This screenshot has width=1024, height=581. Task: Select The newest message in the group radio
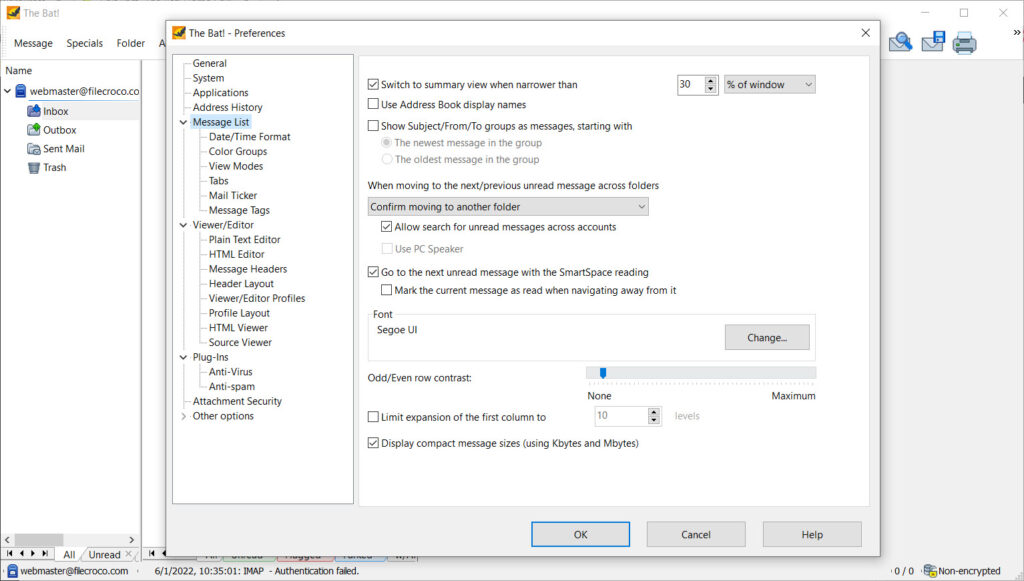click(387, 142)
